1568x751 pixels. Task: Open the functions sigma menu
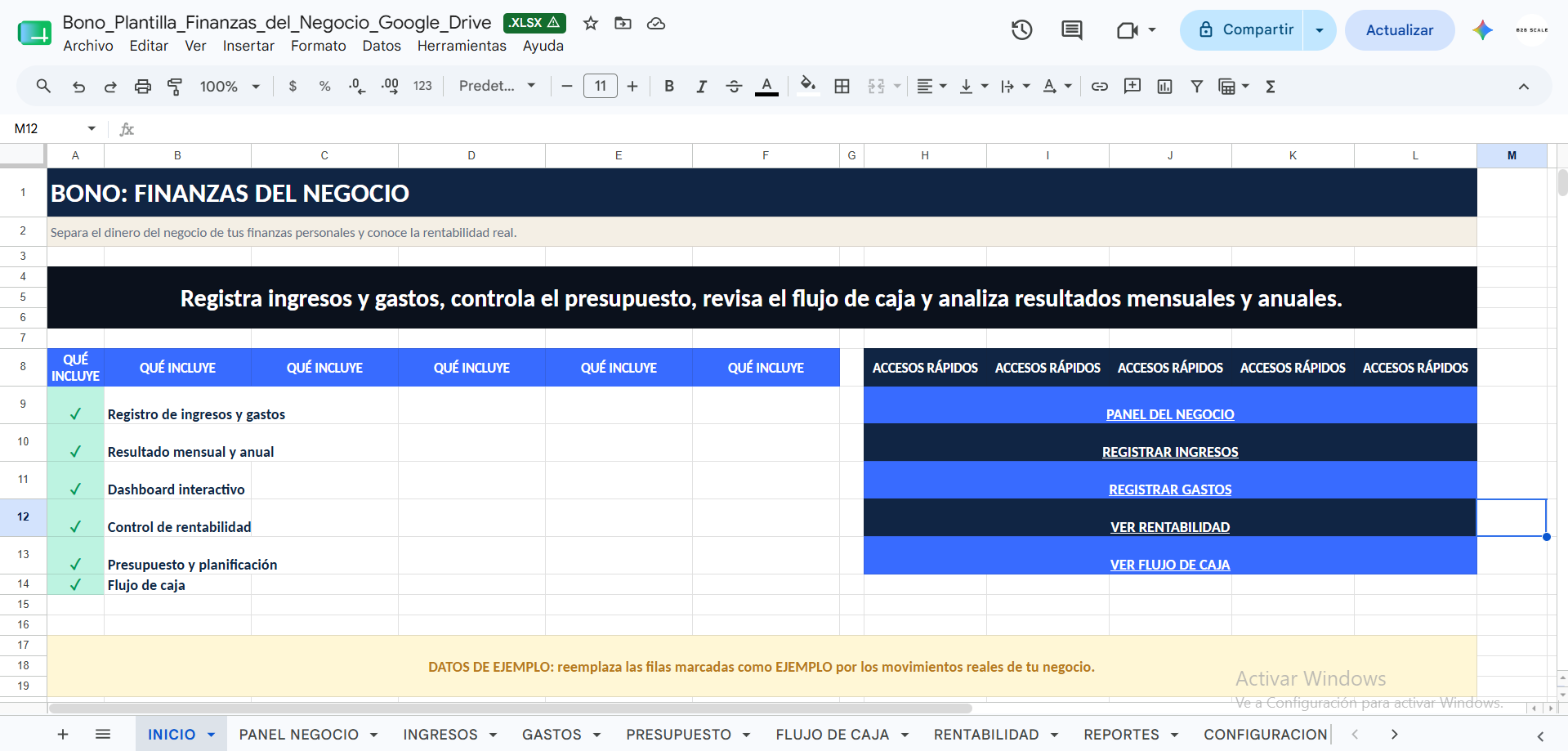(x=1271, y=86)
